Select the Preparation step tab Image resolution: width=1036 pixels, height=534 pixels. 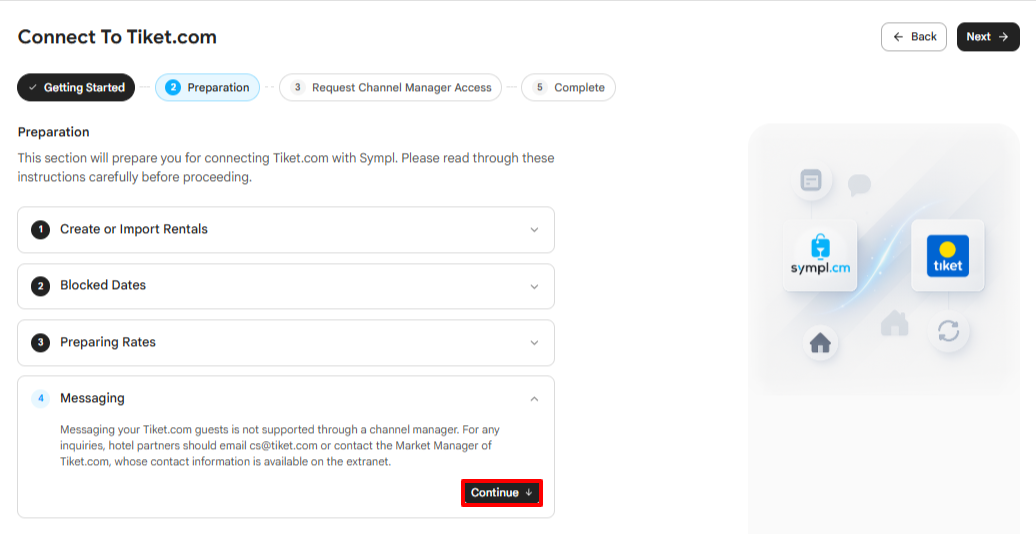tap(207, 87)
